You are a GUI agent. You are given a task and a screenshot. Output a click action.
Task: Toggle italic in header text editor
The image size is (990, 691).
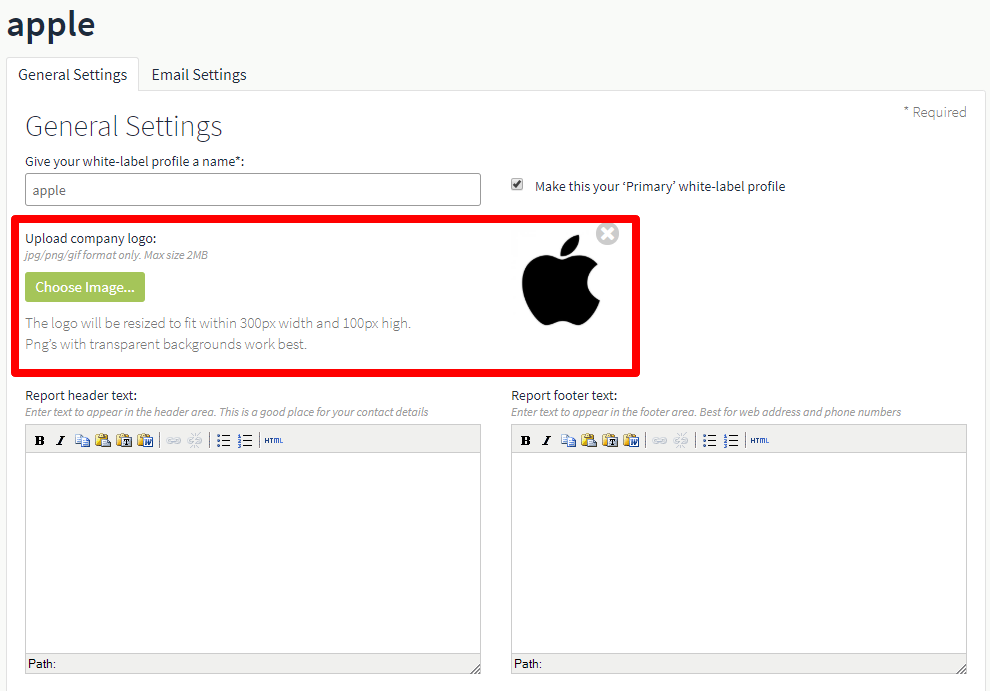point(61,440)
